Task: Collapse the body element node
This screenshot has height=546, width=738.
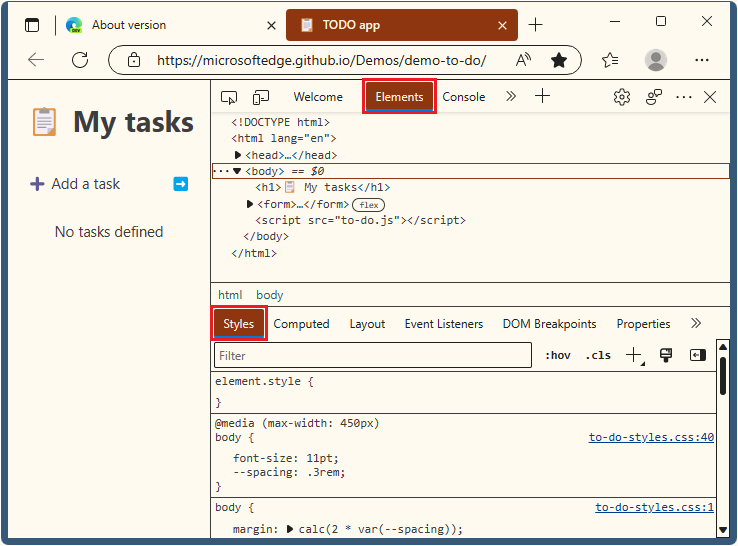Action: [237, 171]
